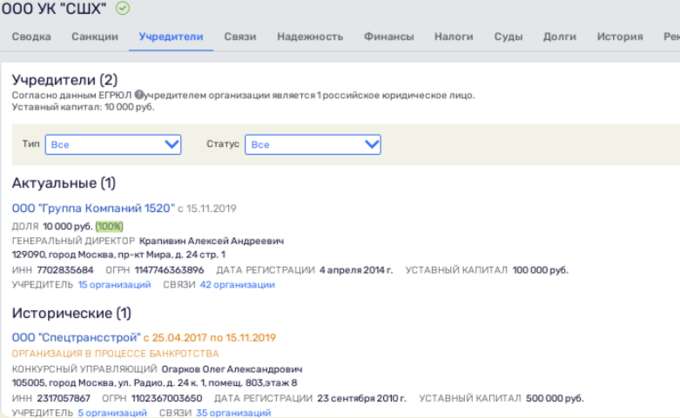This screenshot has height=418, width=680.
Task: Click the Актуальные (1) heading
Action: (64, 183)
